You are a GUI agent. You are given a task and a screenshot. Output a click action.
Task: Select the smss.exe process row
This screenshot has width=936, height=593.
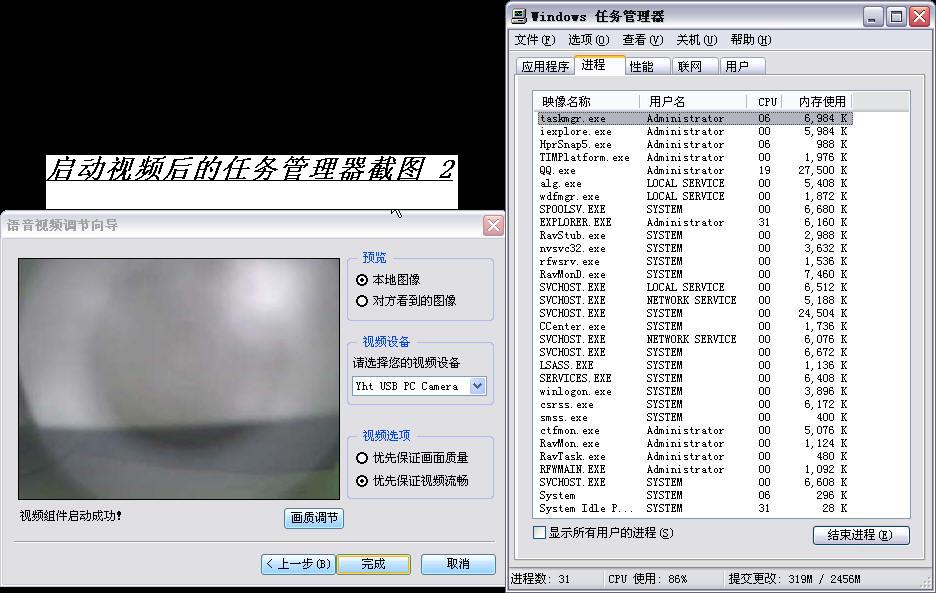(x=694, y=417)
